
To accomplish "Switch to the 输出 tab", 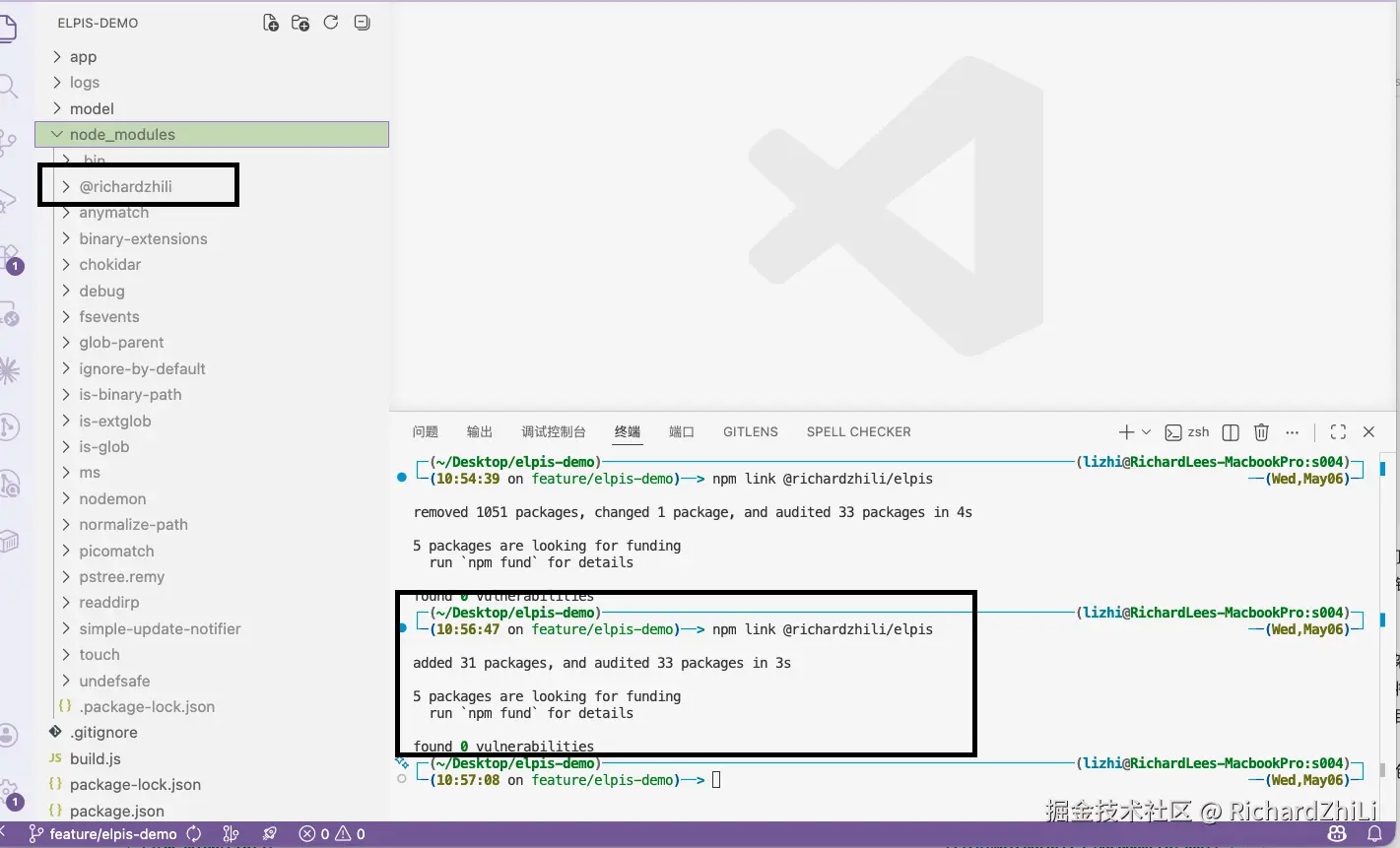I will (x=480, y=431).
